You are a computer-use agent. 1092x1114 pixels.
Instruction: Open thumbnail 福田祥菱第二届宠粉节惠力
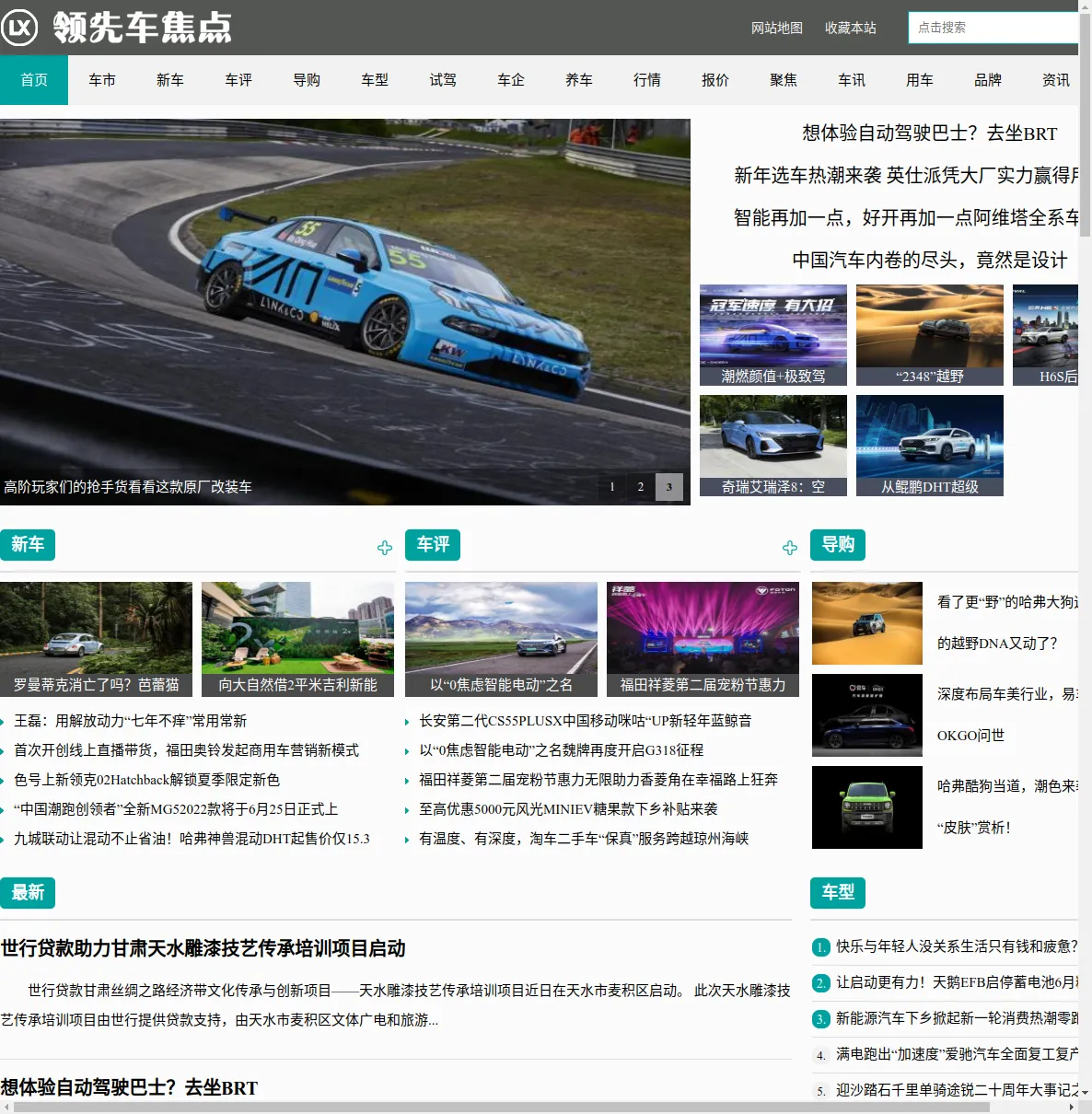pos(703,639)
